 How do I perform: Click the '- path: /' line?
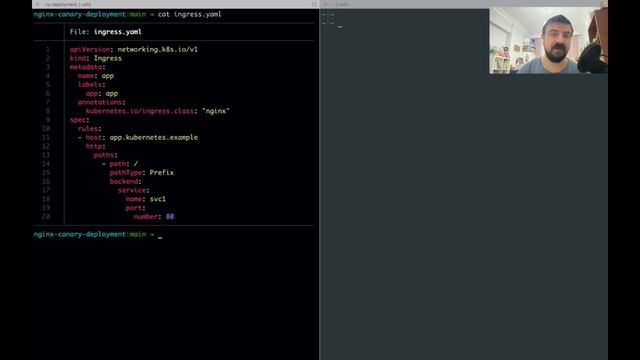click(x=120, y=164)
